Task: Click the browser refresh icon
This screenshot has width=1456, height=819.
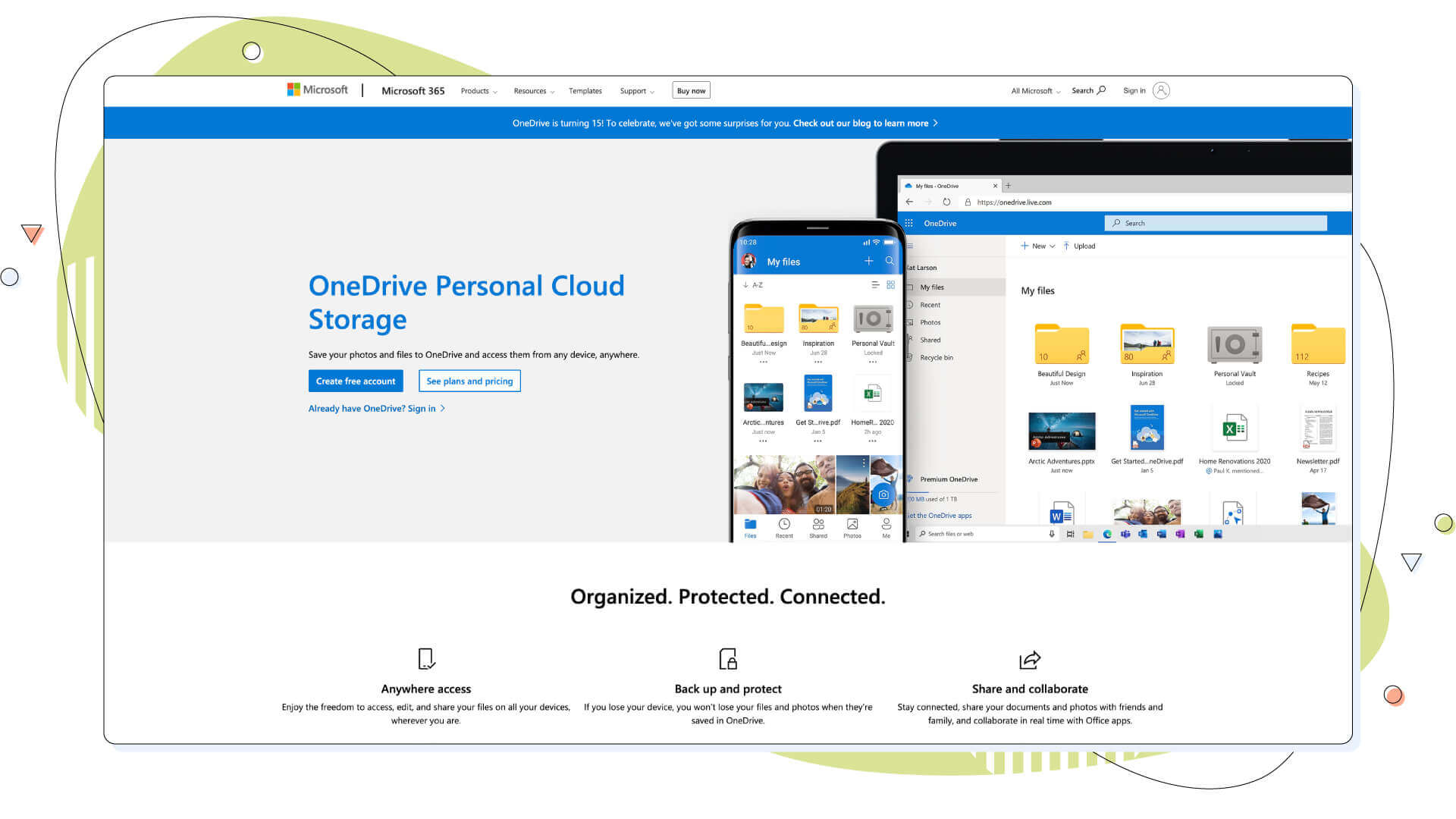Action: [946, 202]
